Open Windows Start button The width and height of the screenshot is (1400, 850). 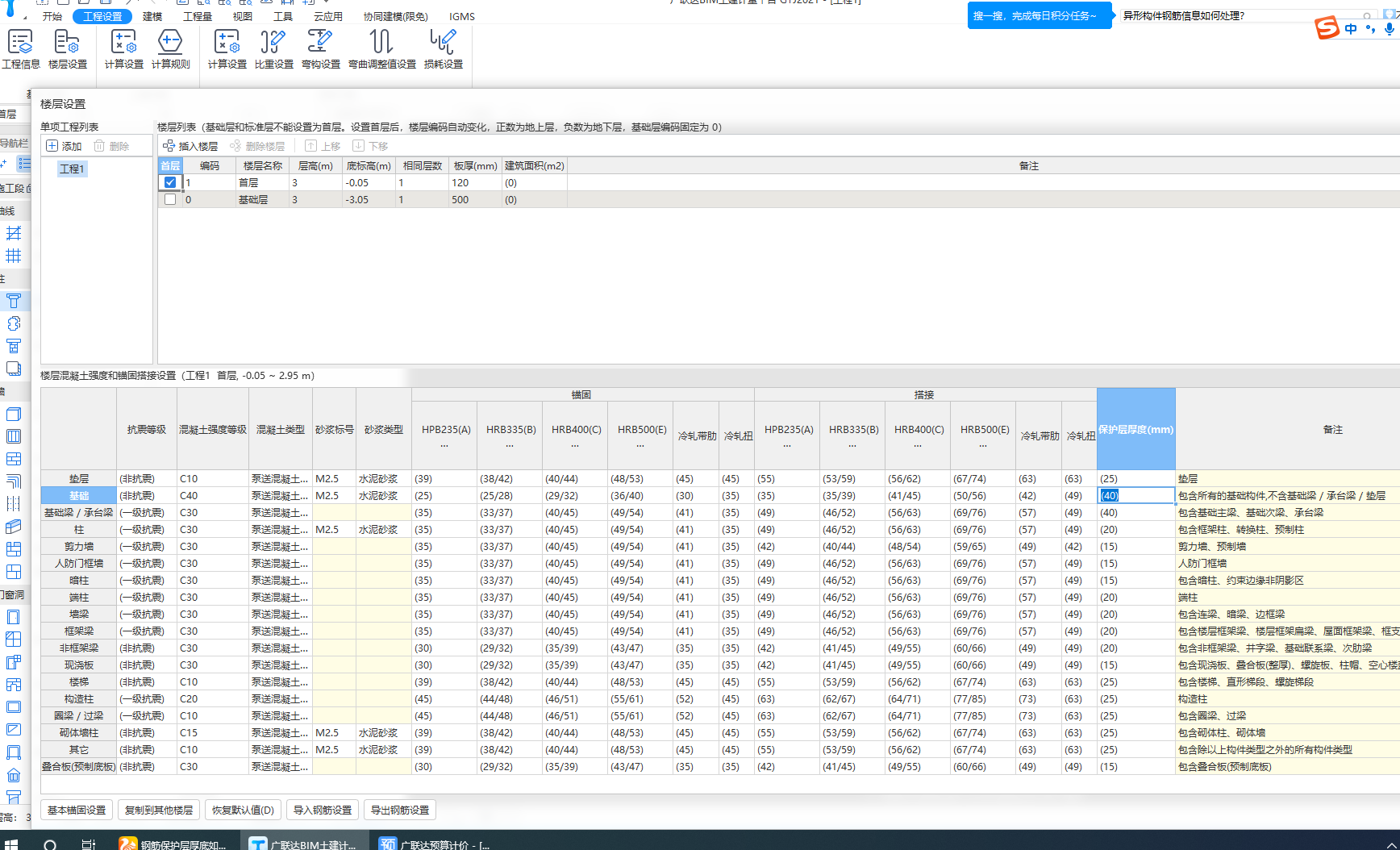(10, 844)
